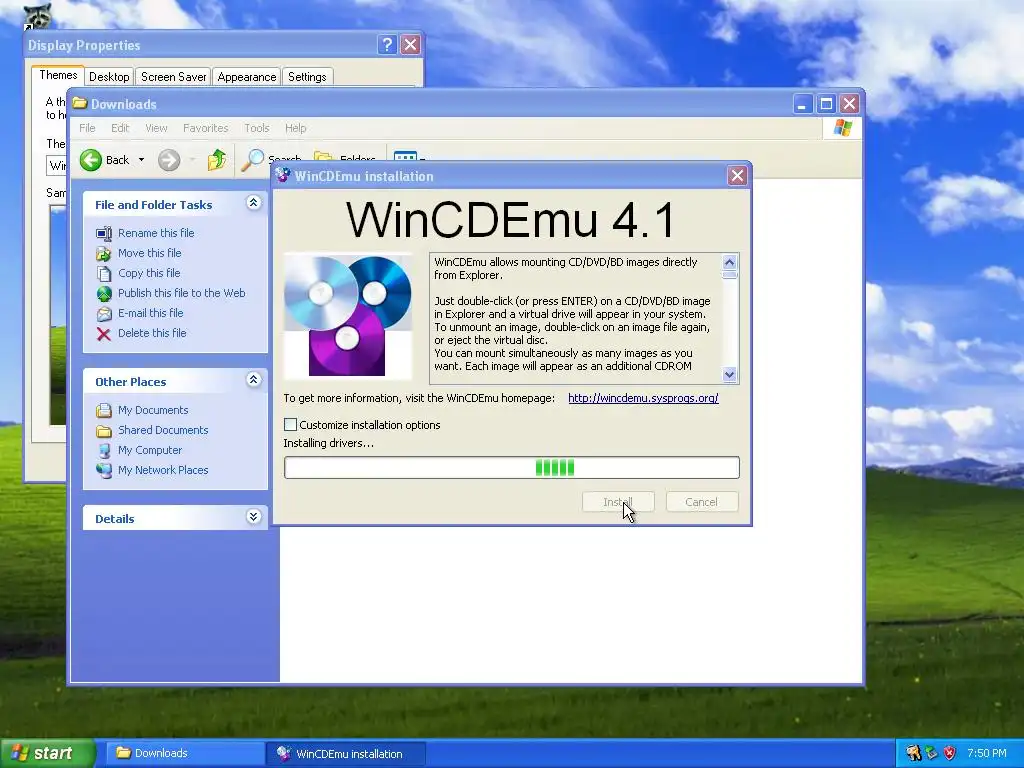Click the My Documents folder icon
This screenshot has height=768, width=1024.
(x=104, y=411)
